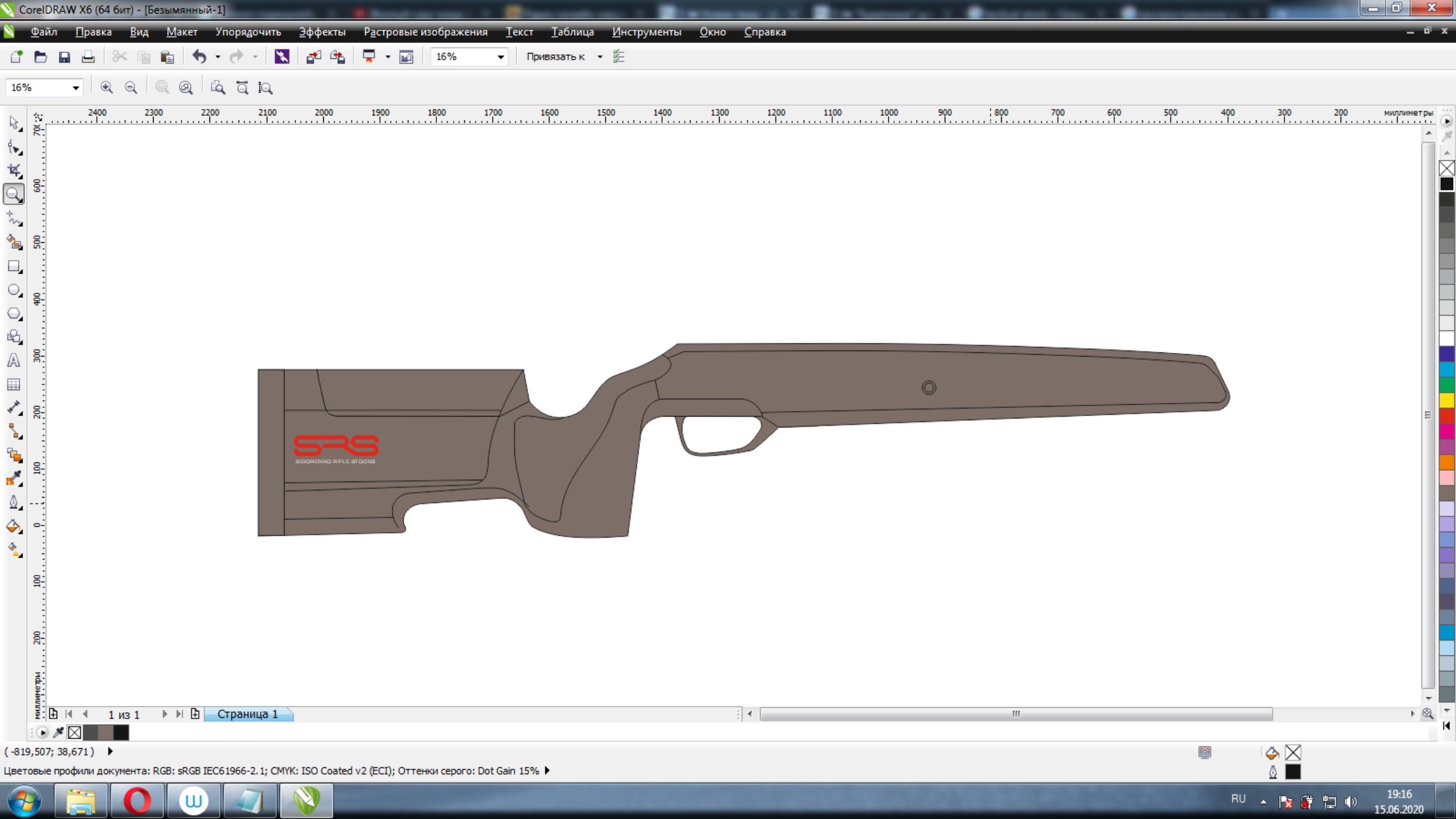The image size is (1456, 819).
Task: Click the Import icon in toolbar
Action: pyautogui.click(x=313, y=57)
